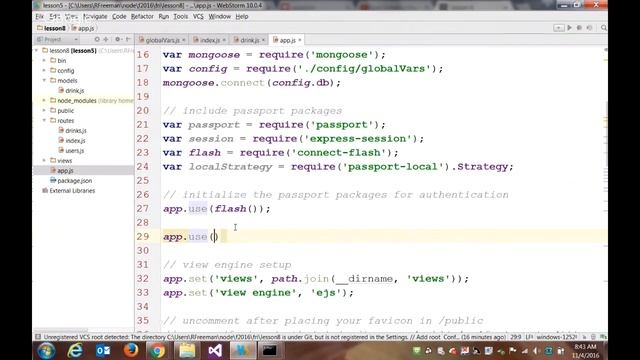Click the node_modules folder icon
The width and height of the screenshot is (640, 360).
click(53, 100)
